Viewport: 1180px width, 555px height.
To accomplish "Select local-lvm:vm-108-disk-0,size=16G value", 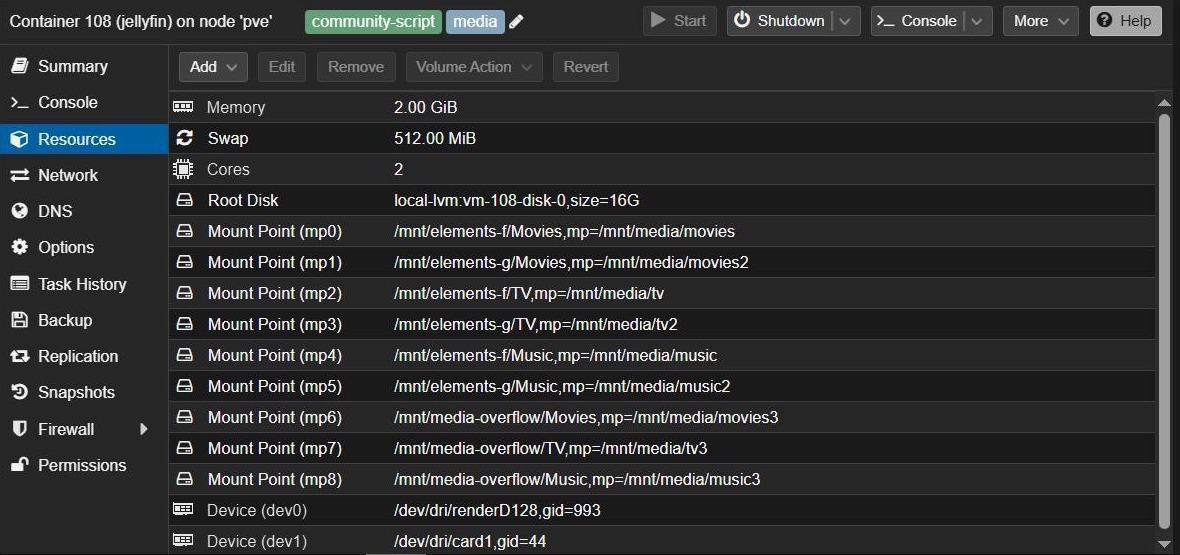I will click(x=516, y=200).
